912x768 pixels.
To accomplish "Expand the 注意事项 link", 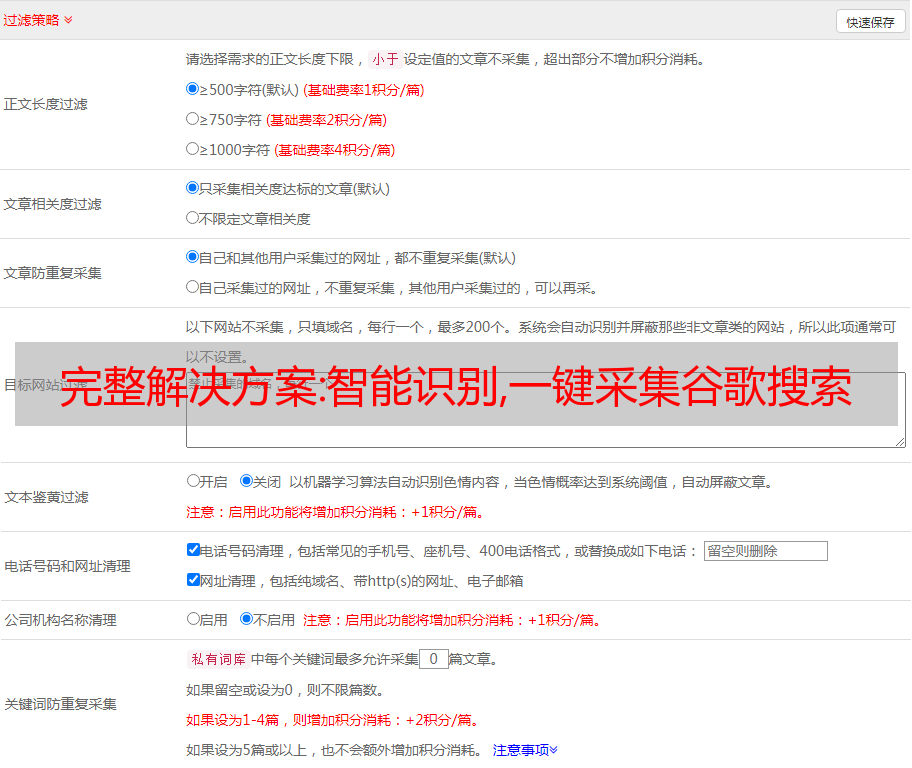I will (525, 750).
